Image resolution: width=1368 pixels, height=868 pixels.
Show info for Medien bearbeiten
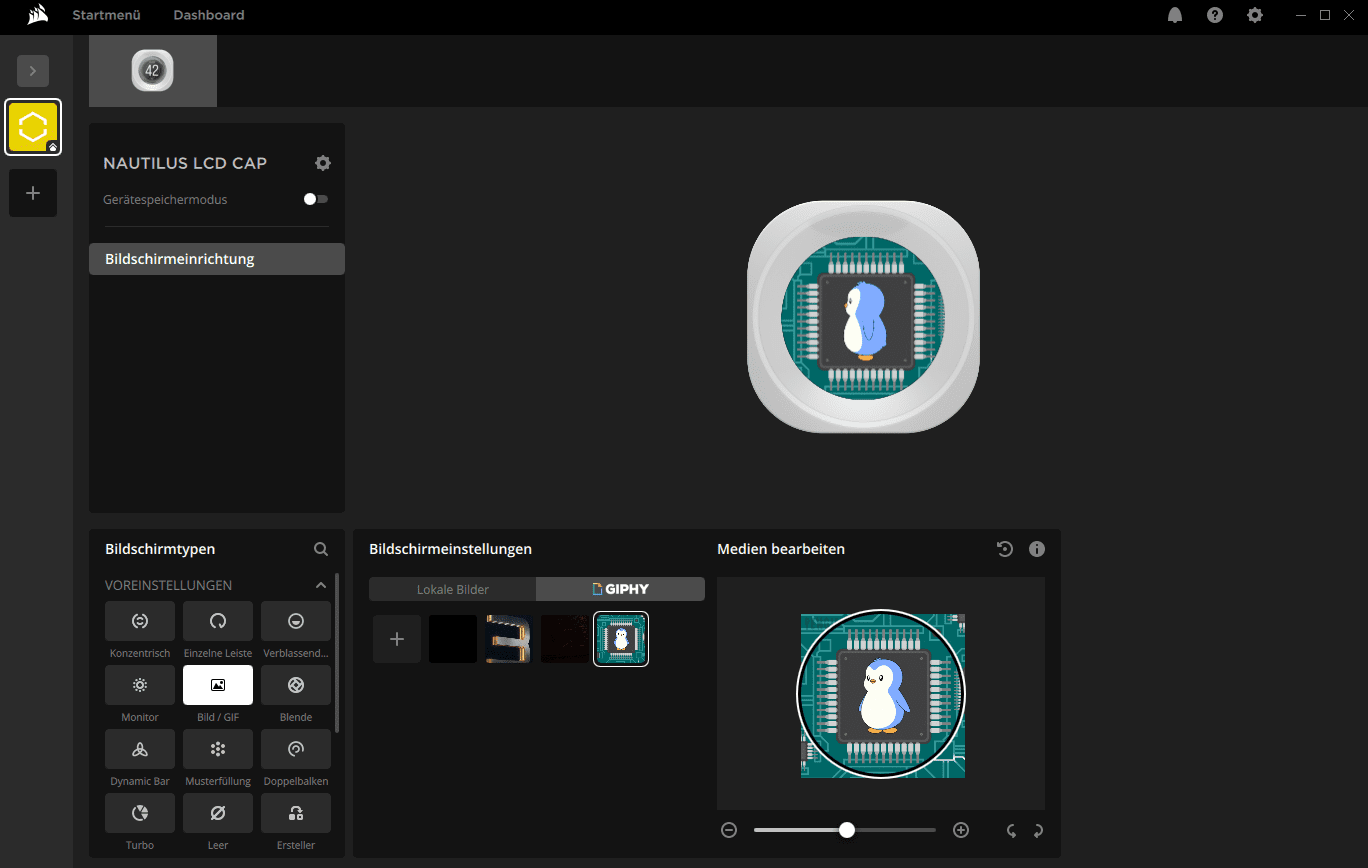[x=1037, y=549]
